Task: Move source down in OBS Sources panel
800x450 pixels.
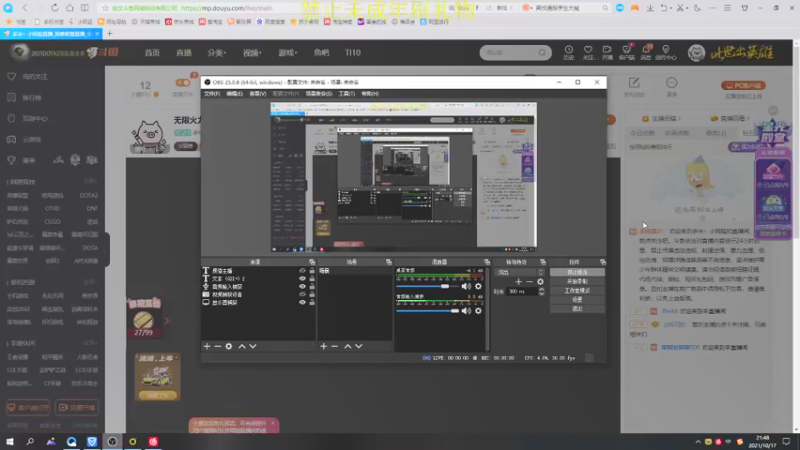Action: (253, 346)
